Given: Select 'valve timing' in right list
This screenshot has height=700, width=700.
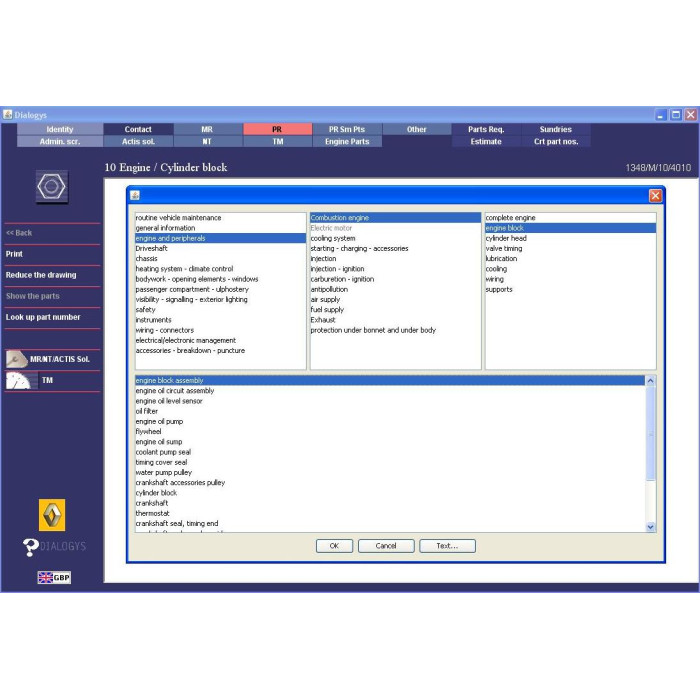Looking at the screenshot, I should [x=571, y=249].
